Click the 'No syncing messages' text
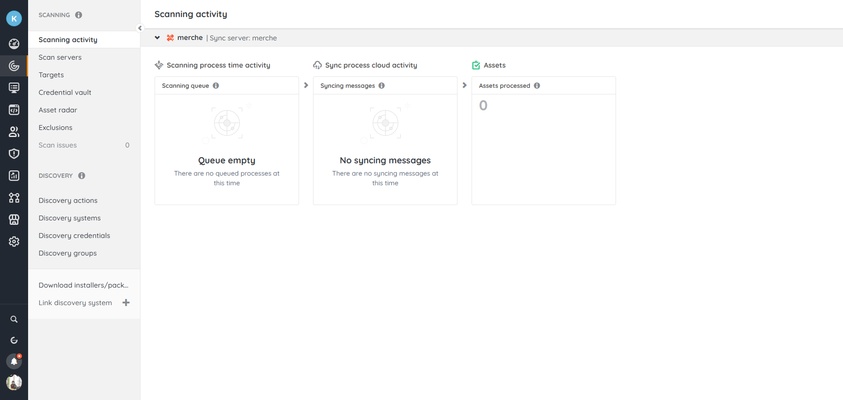This screenshot has height=400, width=843. 385,160
